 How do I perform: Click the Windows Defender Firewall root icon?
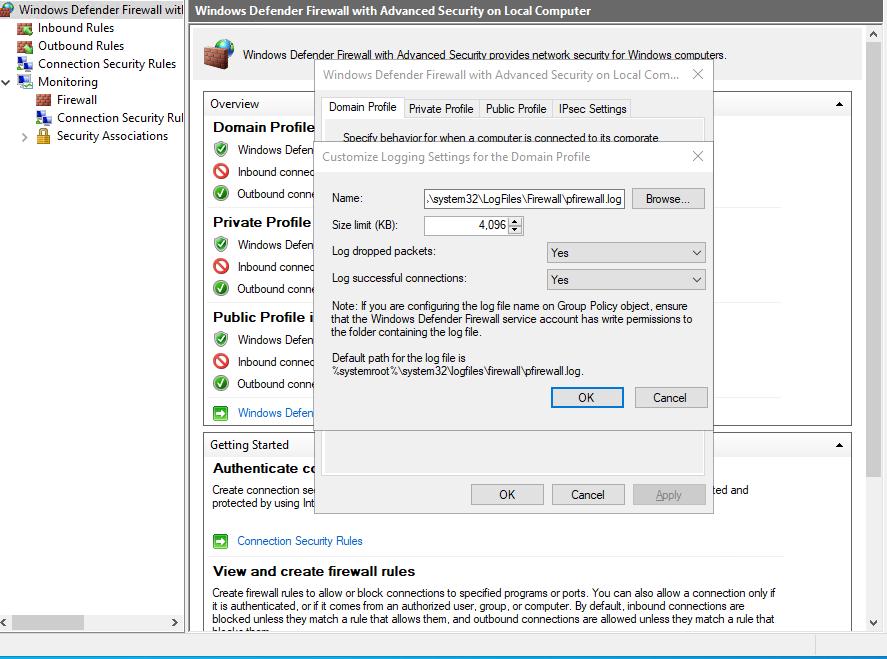8,10
